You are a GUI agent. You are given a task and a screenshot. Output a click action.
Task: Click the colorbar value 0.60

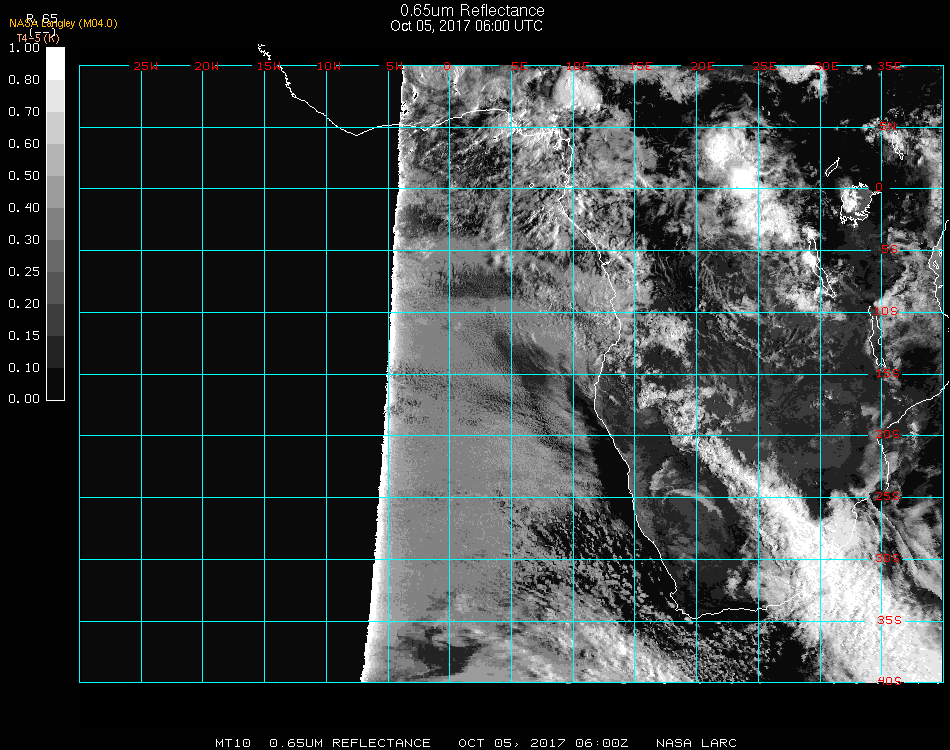[24, 144]
